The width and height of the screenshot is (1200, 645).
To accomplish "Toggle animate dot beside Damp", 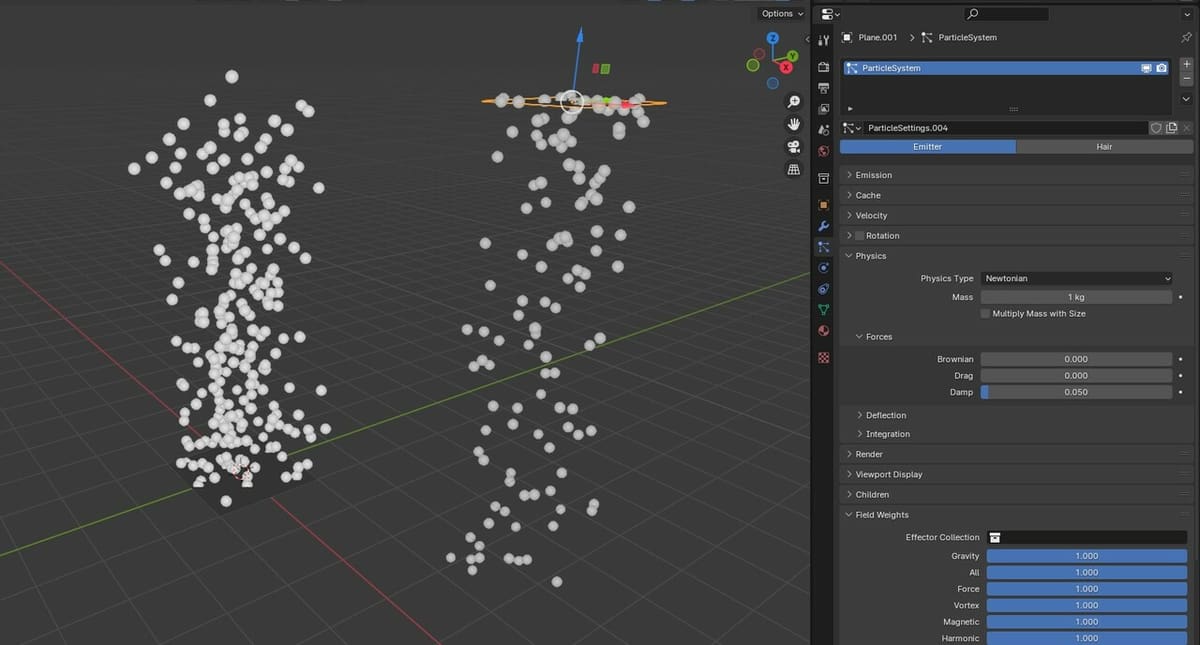I will point(1181,393).
